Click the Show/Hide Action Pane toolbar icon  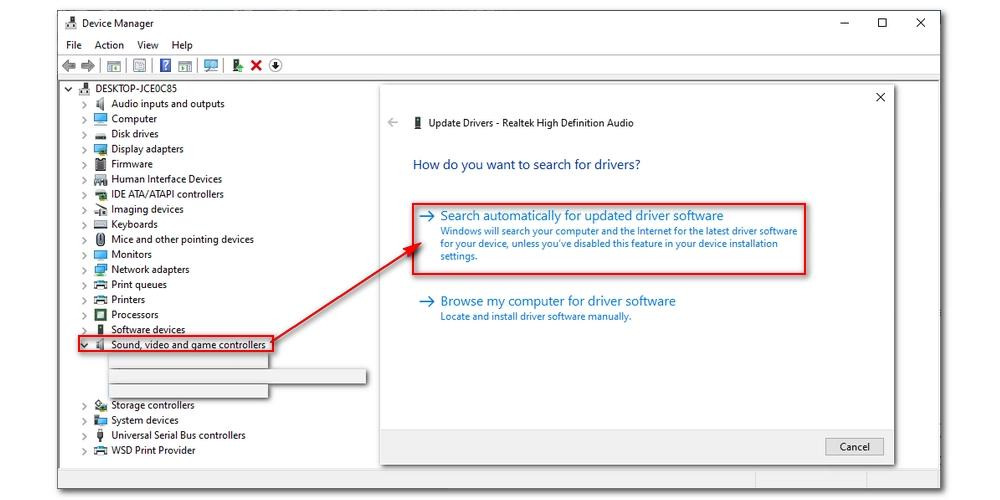pos(185,66)
